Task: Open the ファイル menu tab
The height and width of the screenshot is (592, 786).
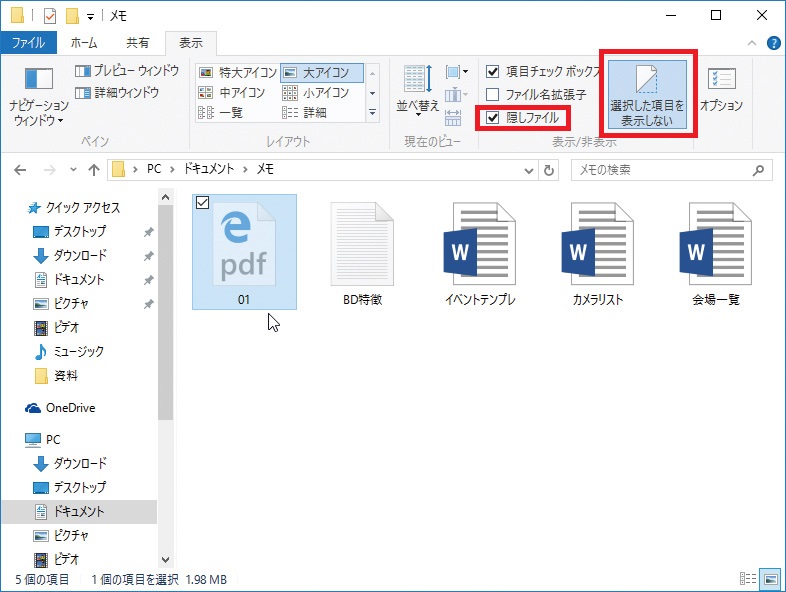Action: tap(29, 43)
